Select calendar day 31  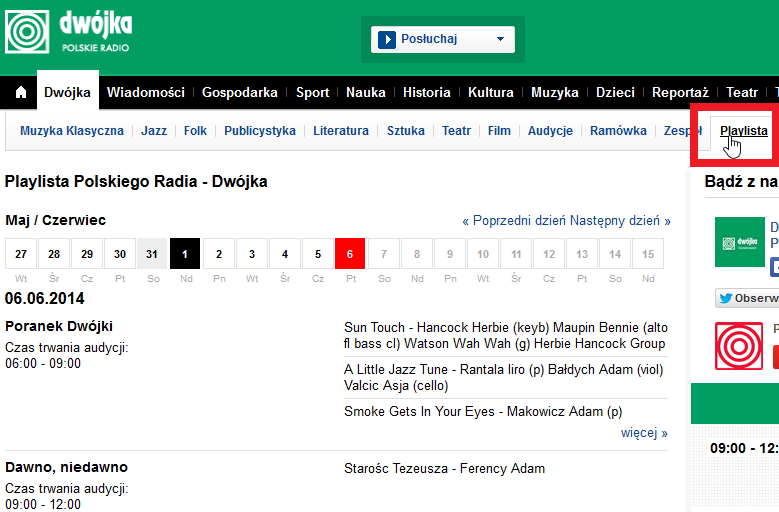pyautogui.click(x=153, y=254)
